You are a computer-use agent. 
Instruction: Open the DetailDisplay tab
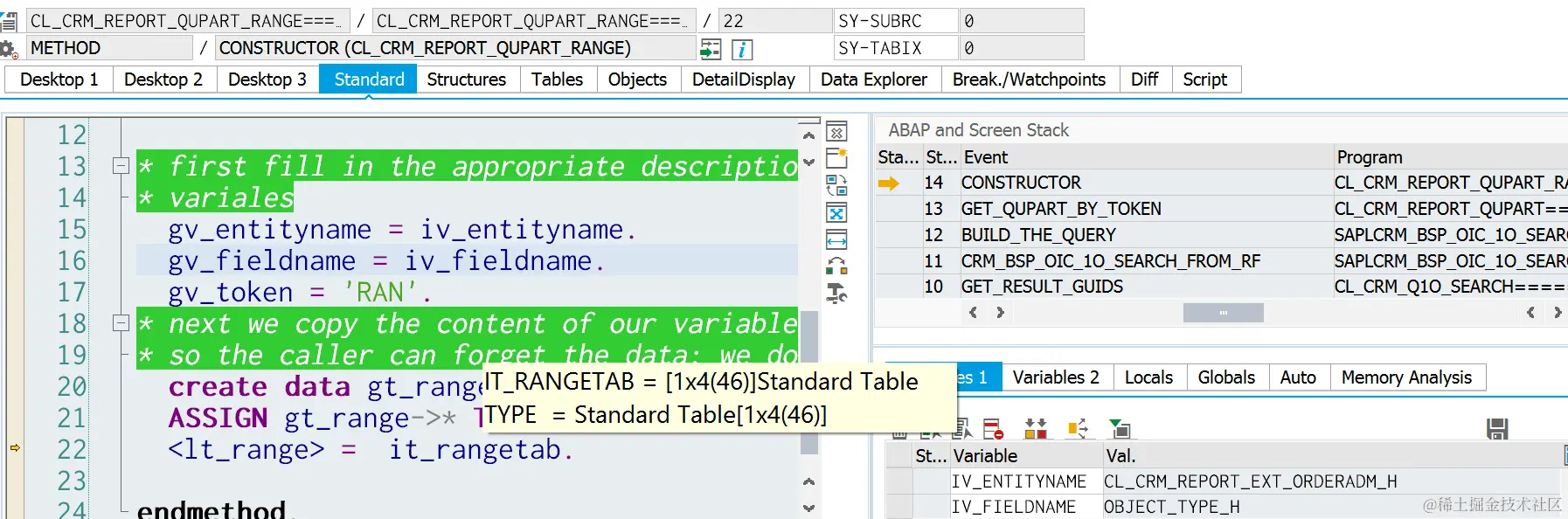click(x=744, y=80)
